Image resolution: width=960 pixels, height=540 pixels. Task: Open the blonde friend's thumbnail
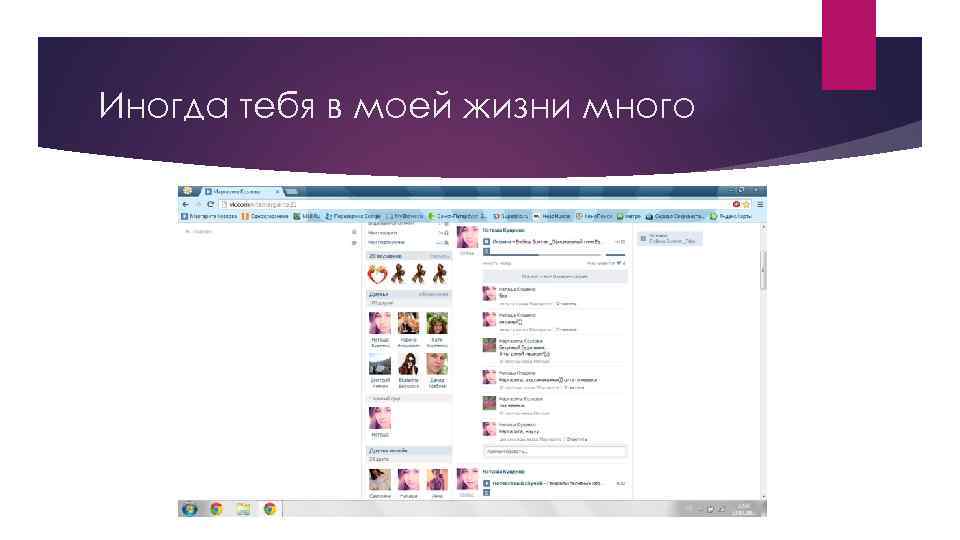(408, 323)
